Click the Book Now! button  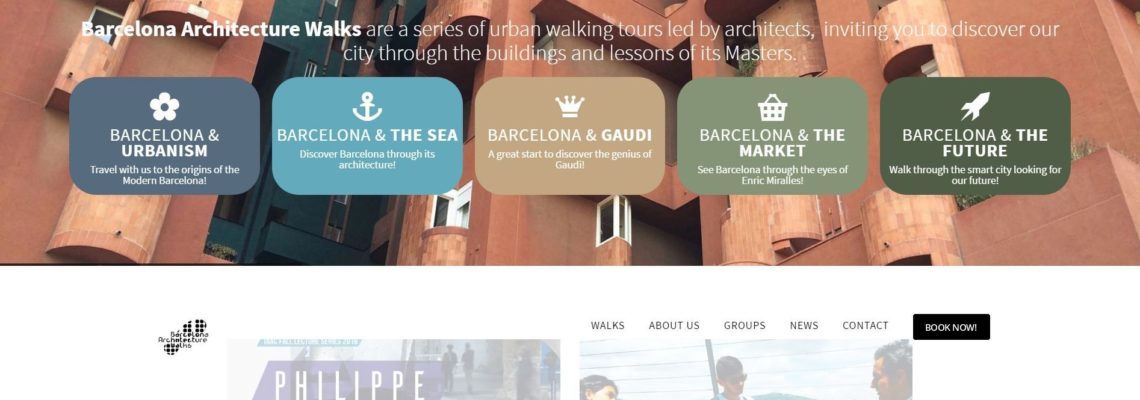[x=951, y=327]
